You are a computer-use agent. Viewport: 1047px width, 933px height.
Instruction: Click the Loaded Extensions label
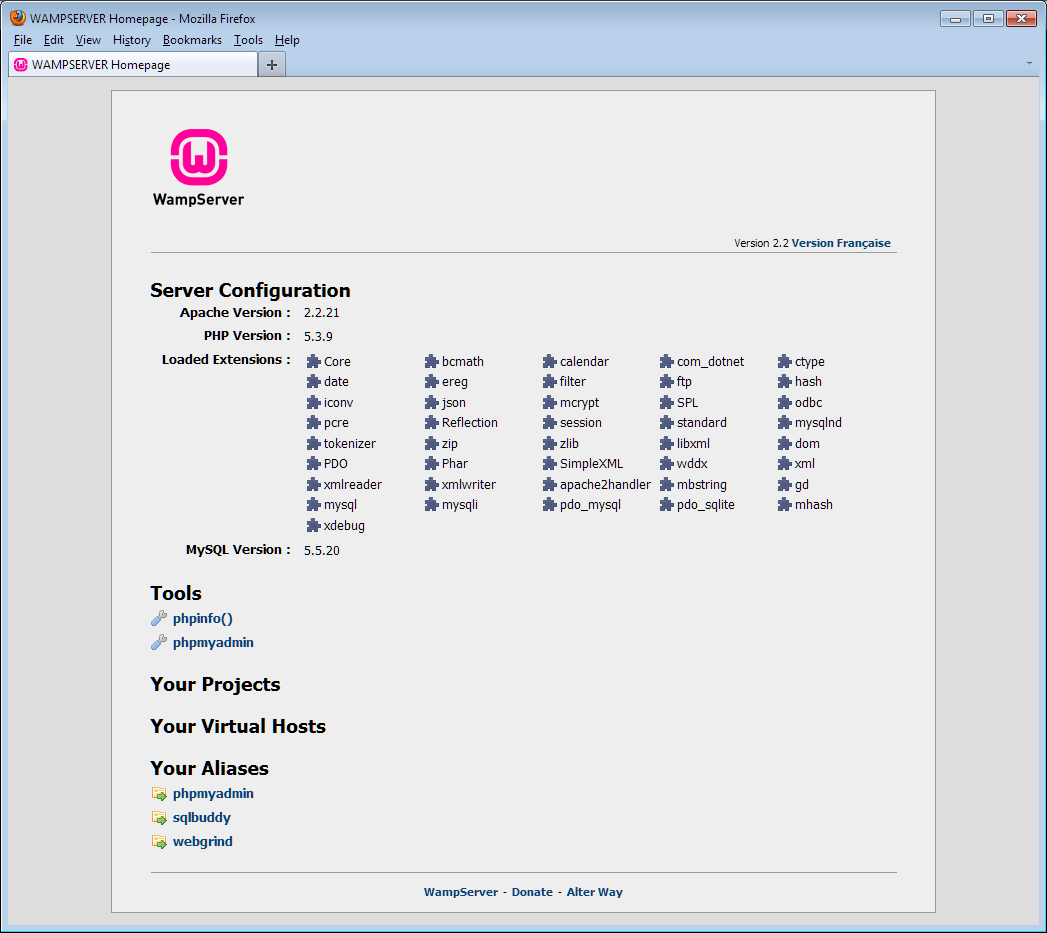pyautogui.click(x=226, y=359)
